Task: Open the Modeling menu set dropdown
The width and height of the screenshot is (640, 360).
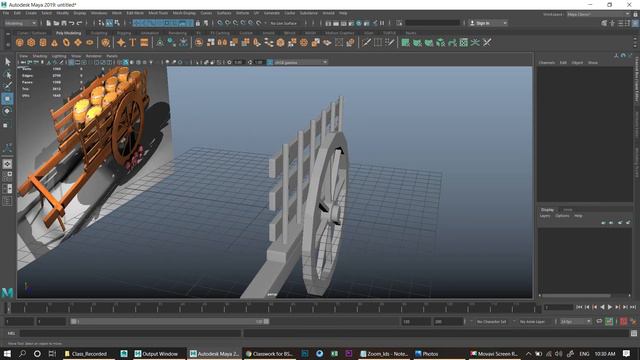Action: click(20, 23)
